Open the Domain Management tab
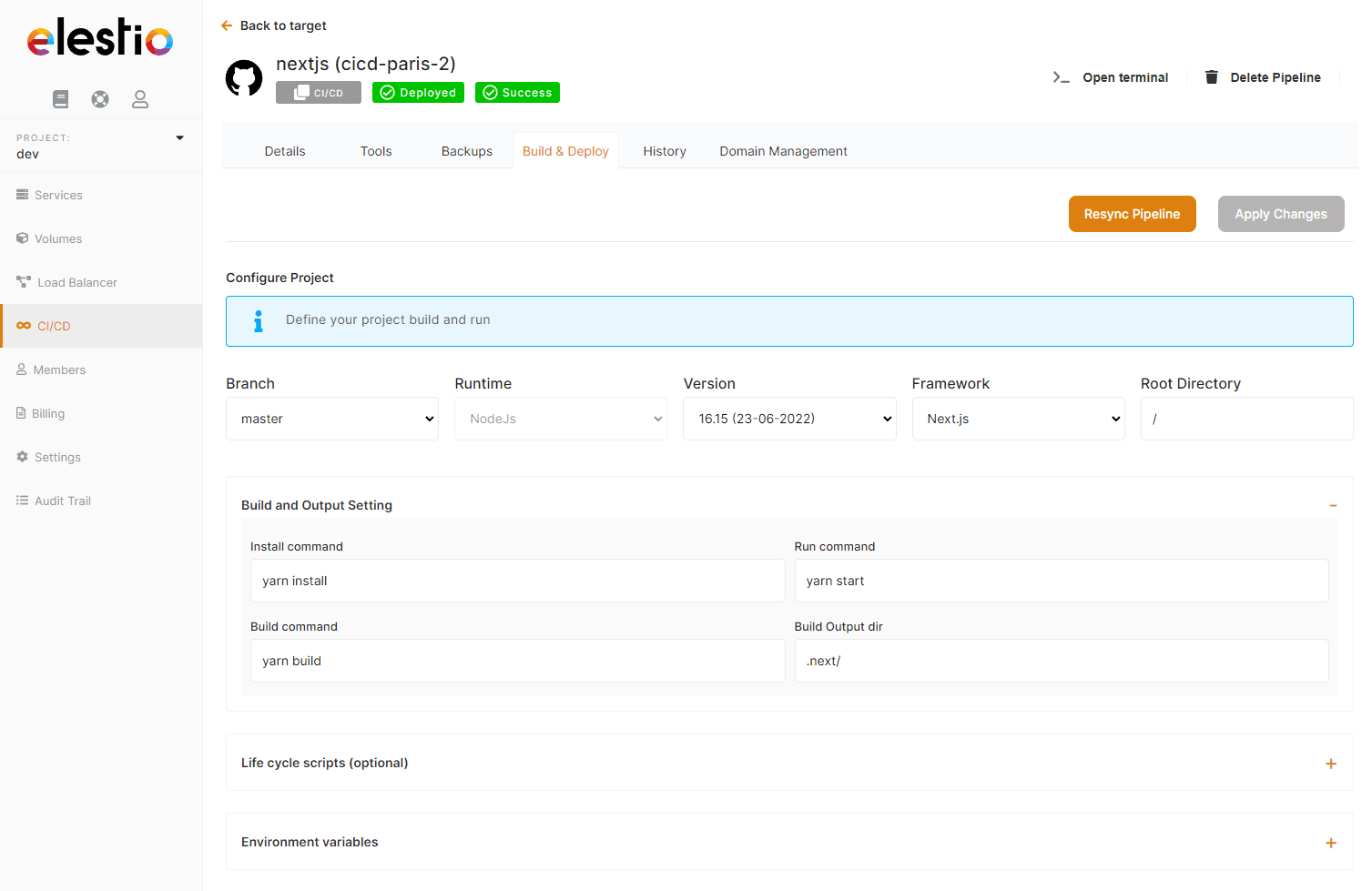This screenshot has height=891, width=1372. pyautogui.click(x=783, y=150)
